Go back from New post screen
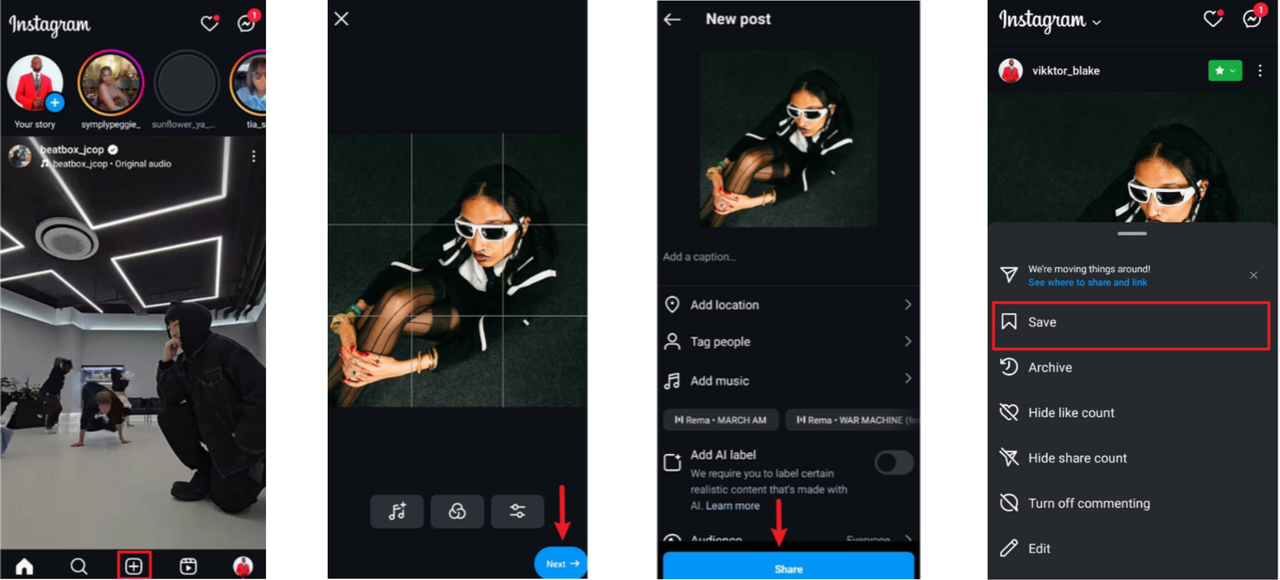Screen dimensions: 1280x580 click(672, 19)
